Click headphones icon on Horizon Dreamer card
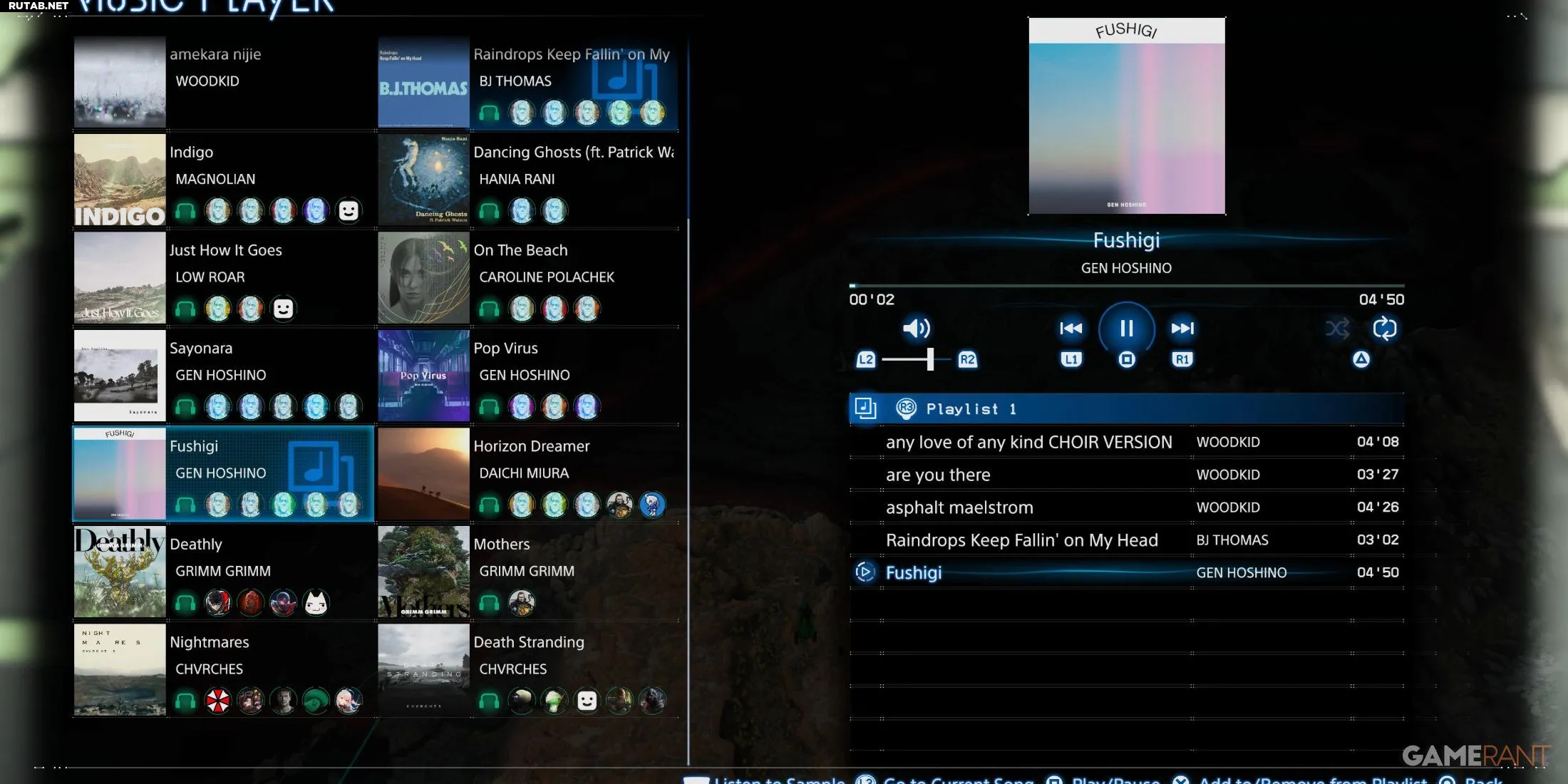This screenshot has height=784, width=1568. tap(489, 505)
